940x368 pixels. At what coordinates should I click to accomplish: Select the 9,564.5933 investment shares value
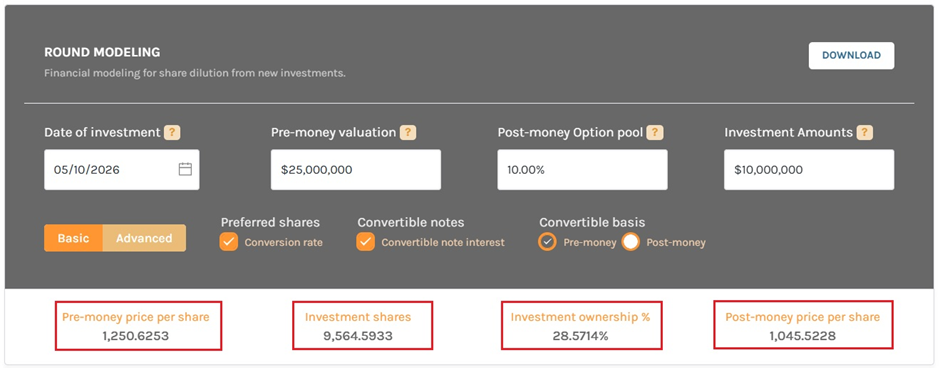358,336
